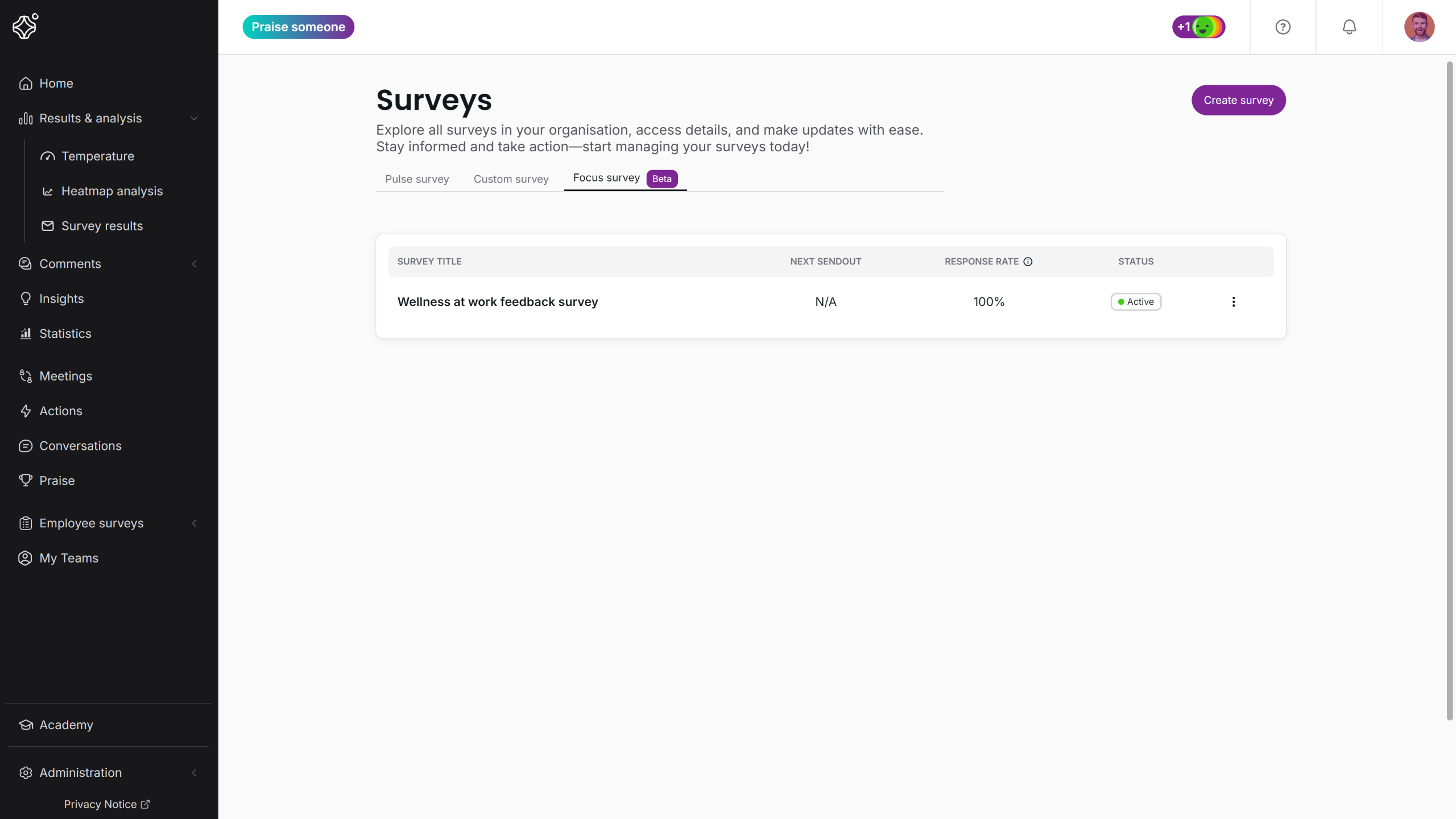Click the app logo in sidebar
The width and height of the screenshot is (1456, 819).
(26, 26)
